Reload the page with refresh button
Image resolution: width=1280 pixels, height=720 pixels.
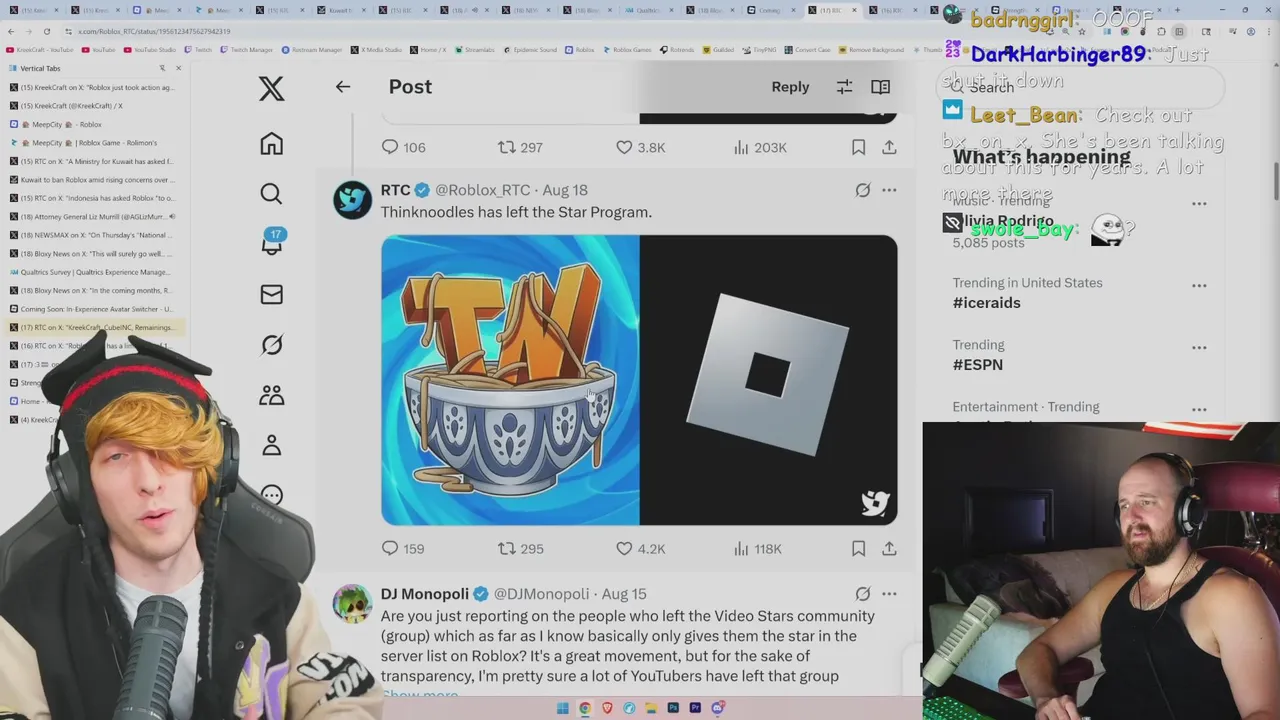[x=46, y=31]
